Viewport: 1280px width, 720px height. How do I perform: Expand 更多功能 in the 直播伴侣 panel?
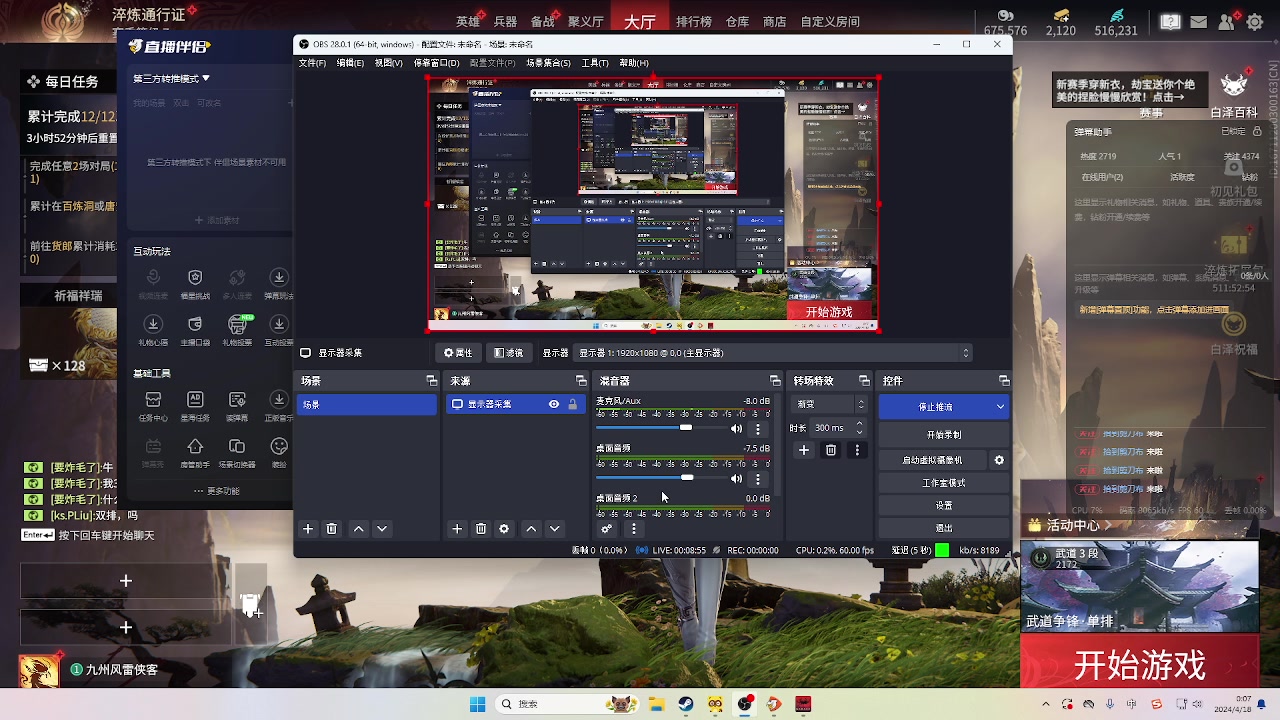(215, 491)
